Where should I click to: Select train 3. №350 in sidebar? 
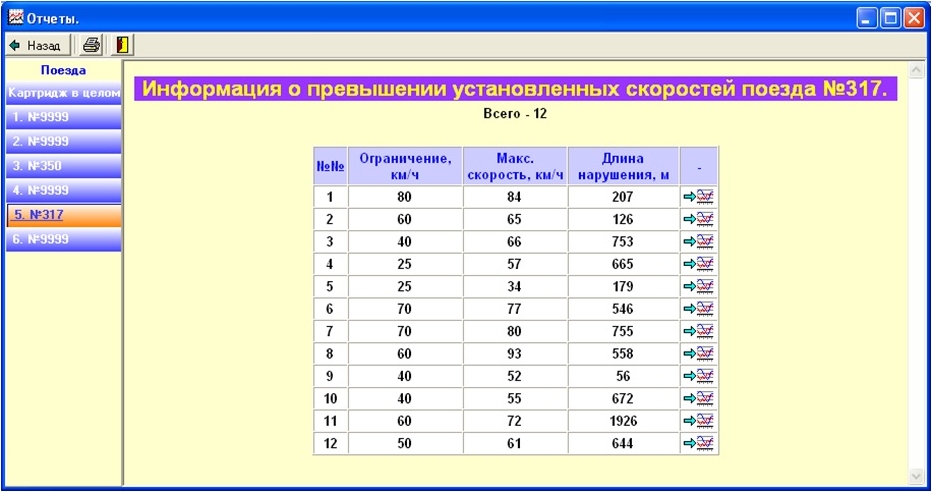click(64, 166)
